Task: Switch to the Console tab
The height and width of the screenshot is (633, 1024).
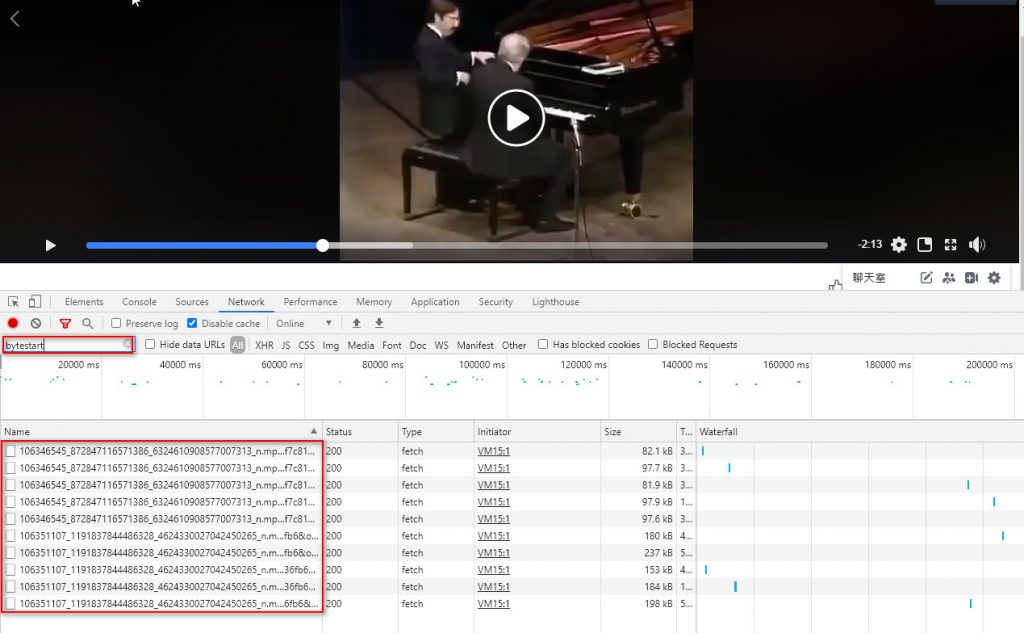Action: 139,302
